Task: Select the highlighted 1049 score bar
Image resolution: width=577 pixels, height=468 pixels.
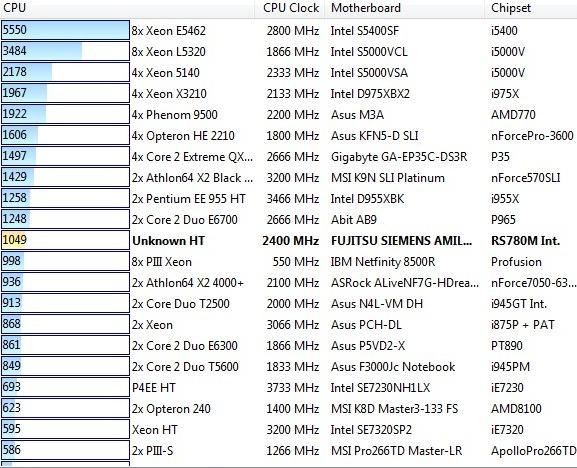Action: click(x=66, y=240)
